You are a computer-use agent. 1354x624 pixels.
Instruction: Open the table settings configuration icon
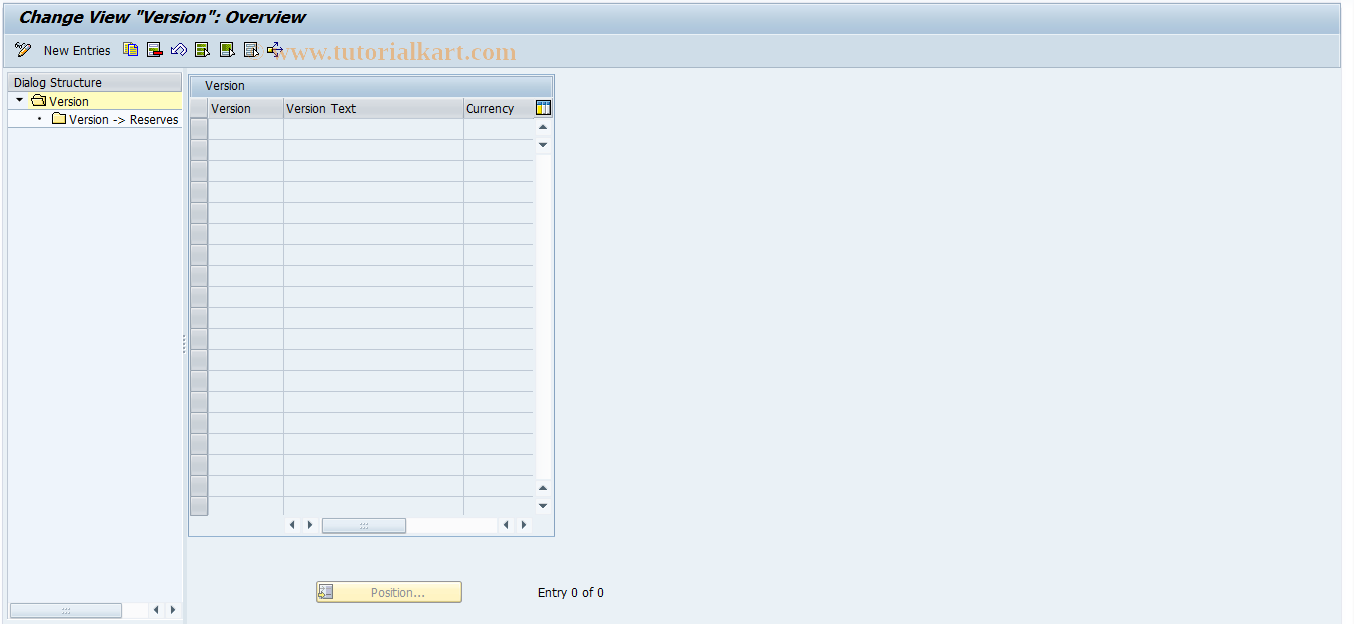tap(543, 108)
